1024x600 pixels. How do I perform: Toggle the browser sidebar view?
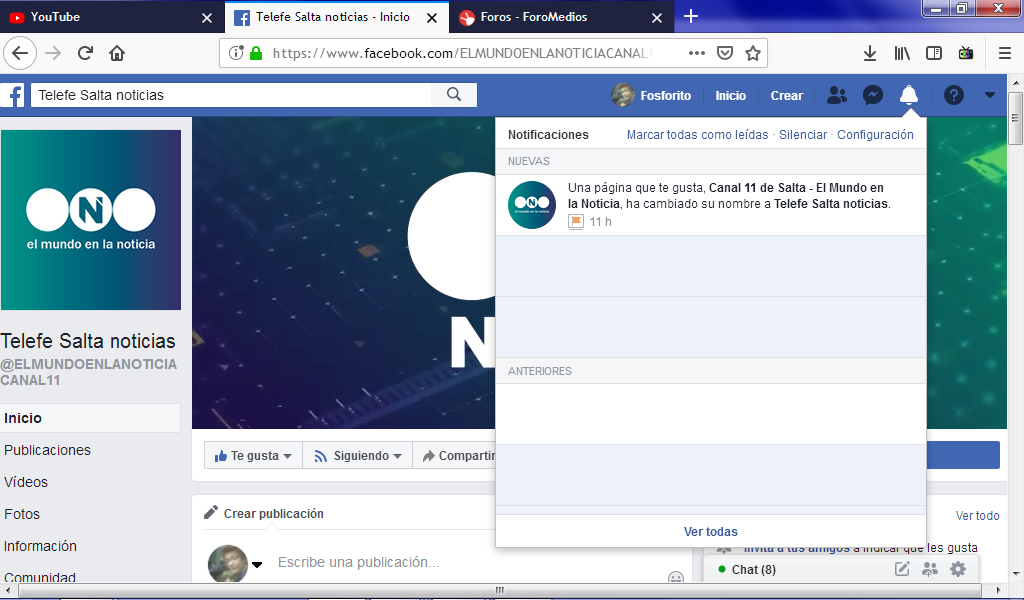pos(934,53)
